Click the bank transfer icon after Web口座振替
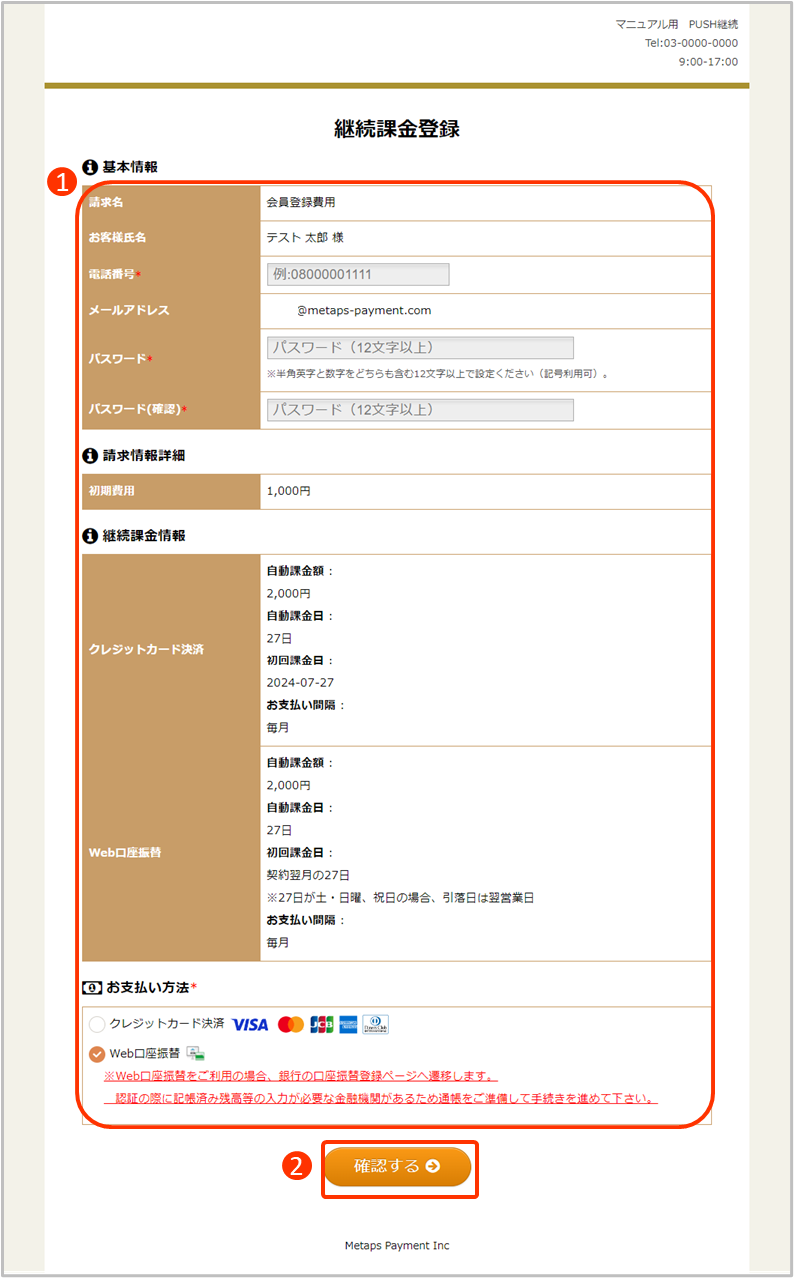794x1278 pixels. pos(195,1053)
